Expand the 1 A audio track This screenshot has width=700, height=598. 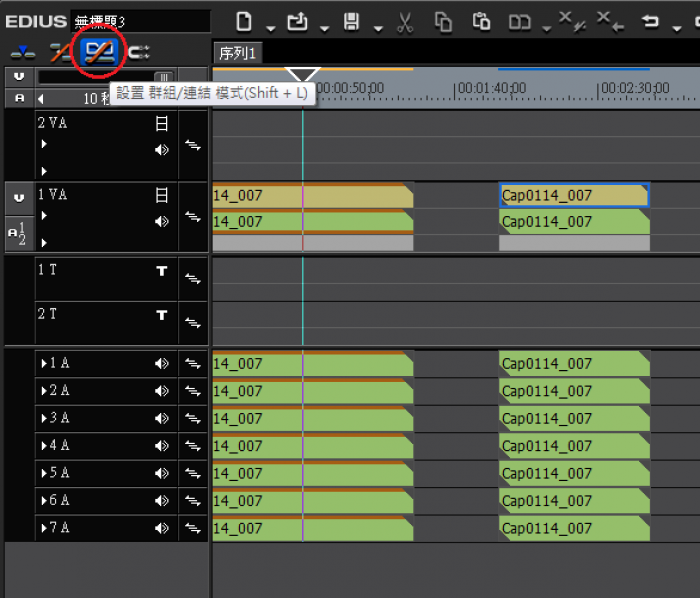[x=43, y=364]
